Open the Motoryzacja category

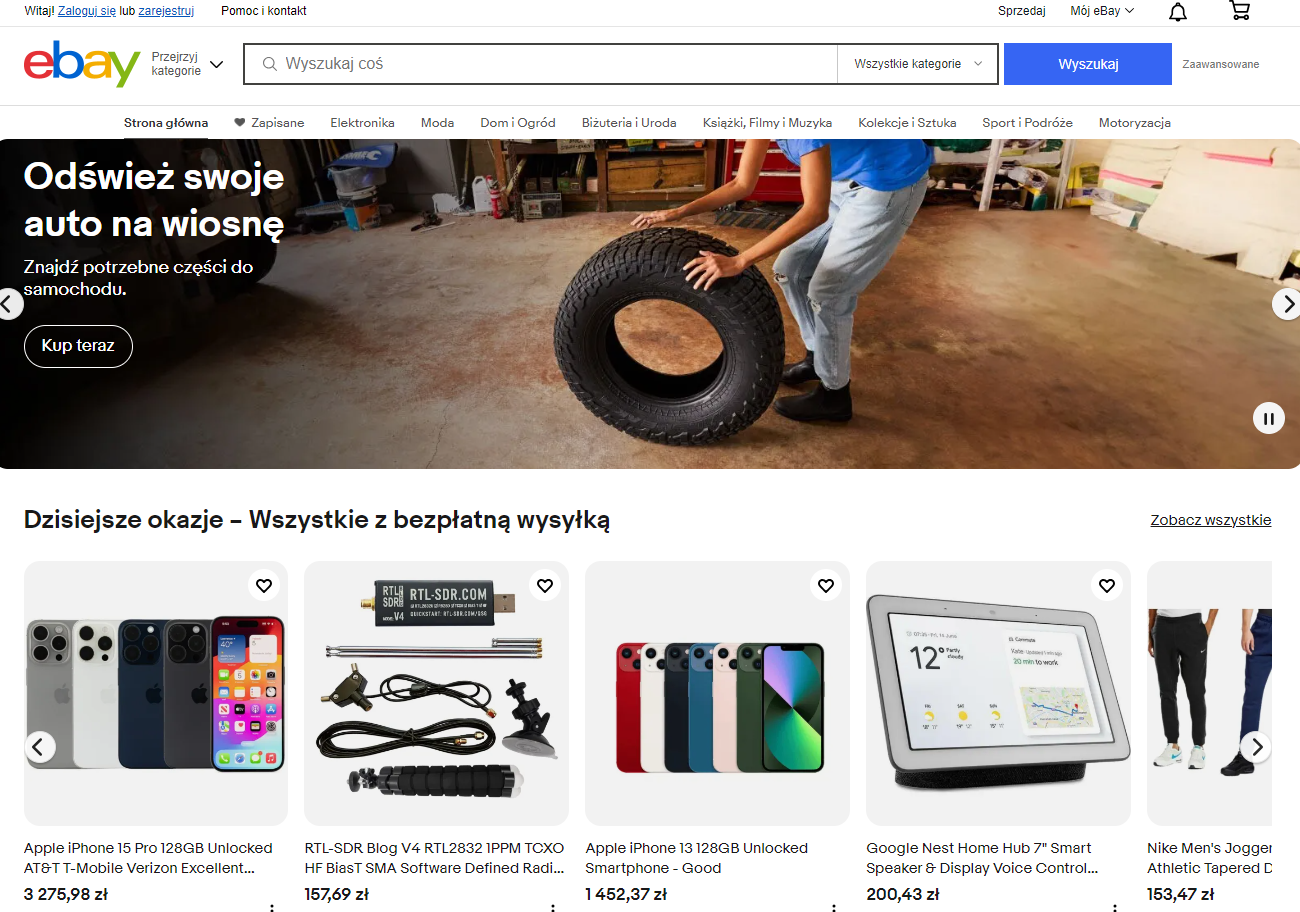click(1135, 123)
